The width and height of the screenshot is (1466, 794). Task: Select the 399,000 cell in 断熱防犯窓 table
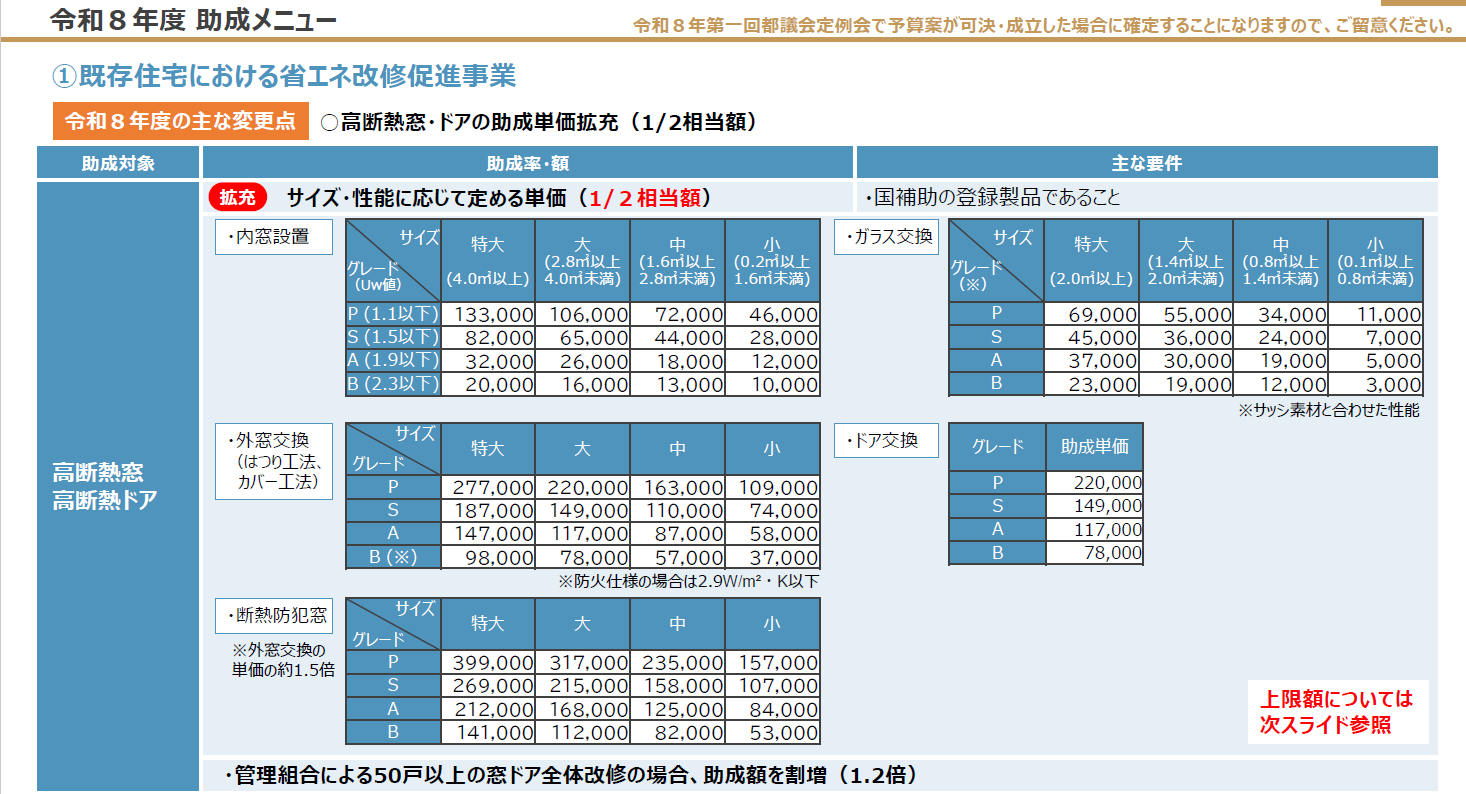tap(487, 663)
